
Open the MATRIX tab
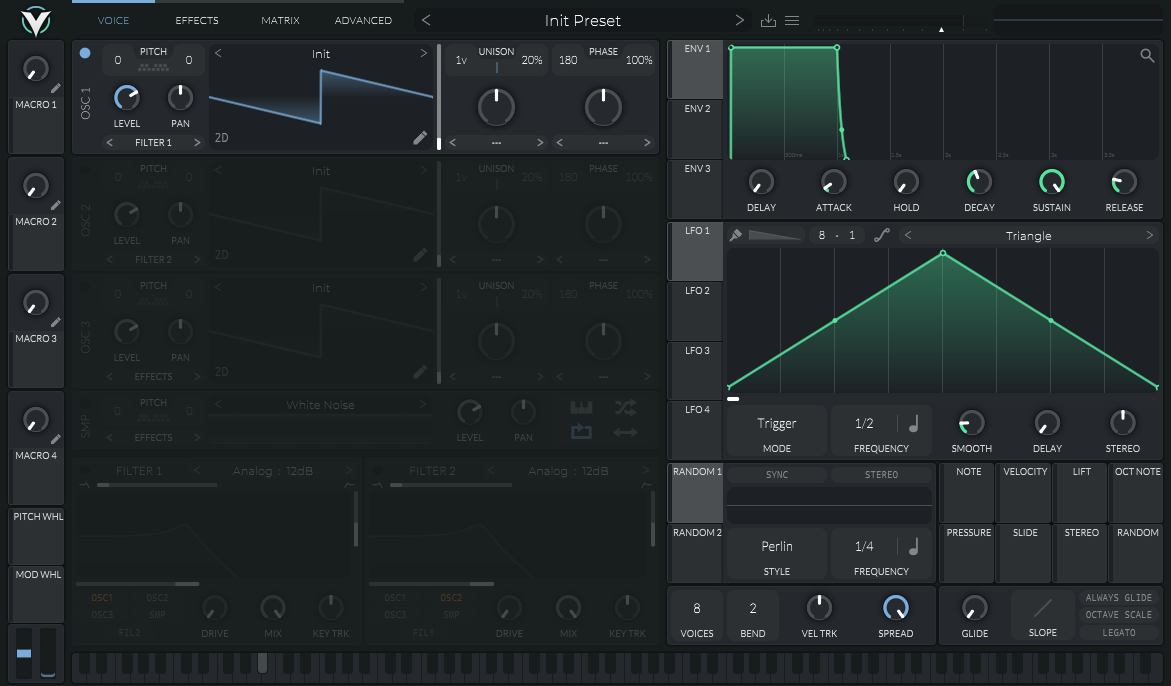click(x=280, y=20)
